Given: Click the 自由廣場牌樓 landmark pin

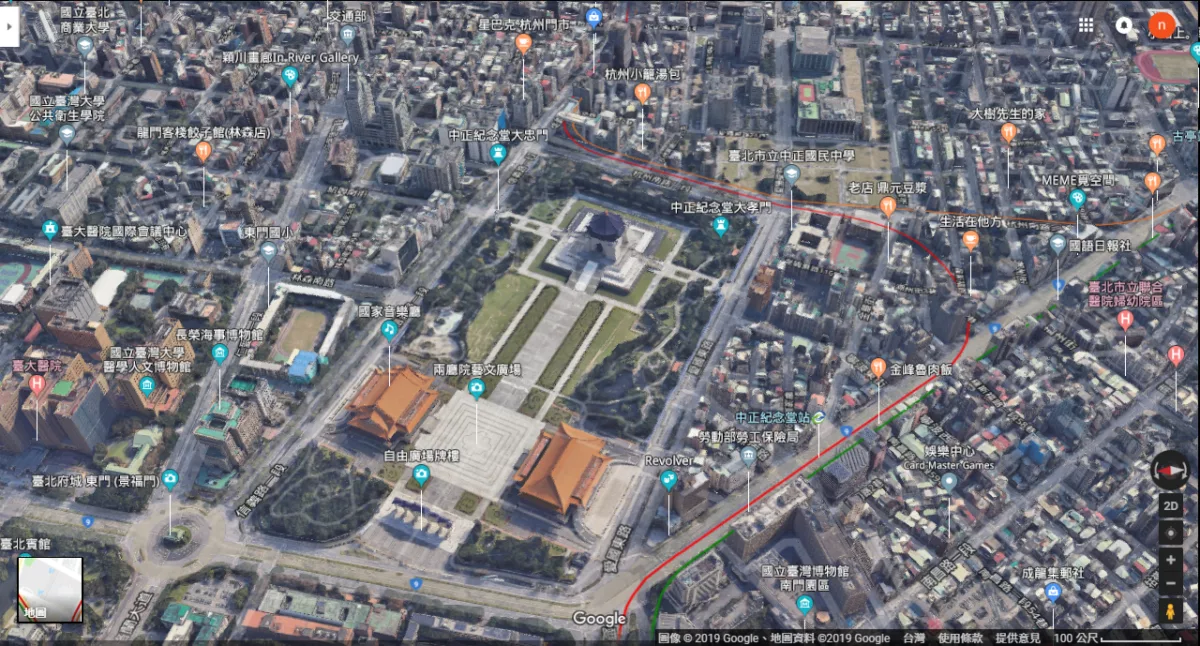Looking at the screenshot, I should [421, 475].
